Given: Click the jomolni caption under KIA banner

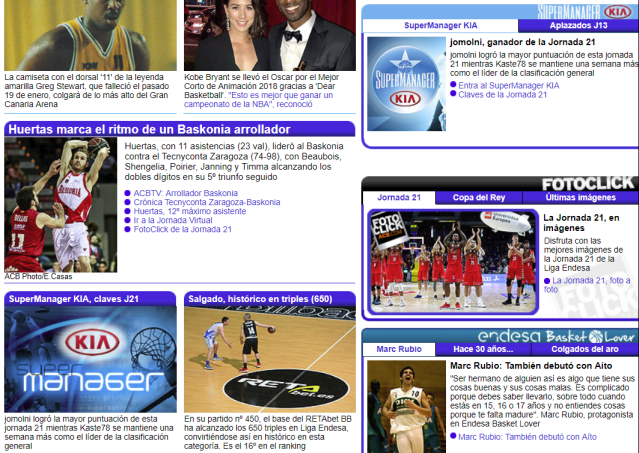Looking at the screenshot, I should (89, 432).
